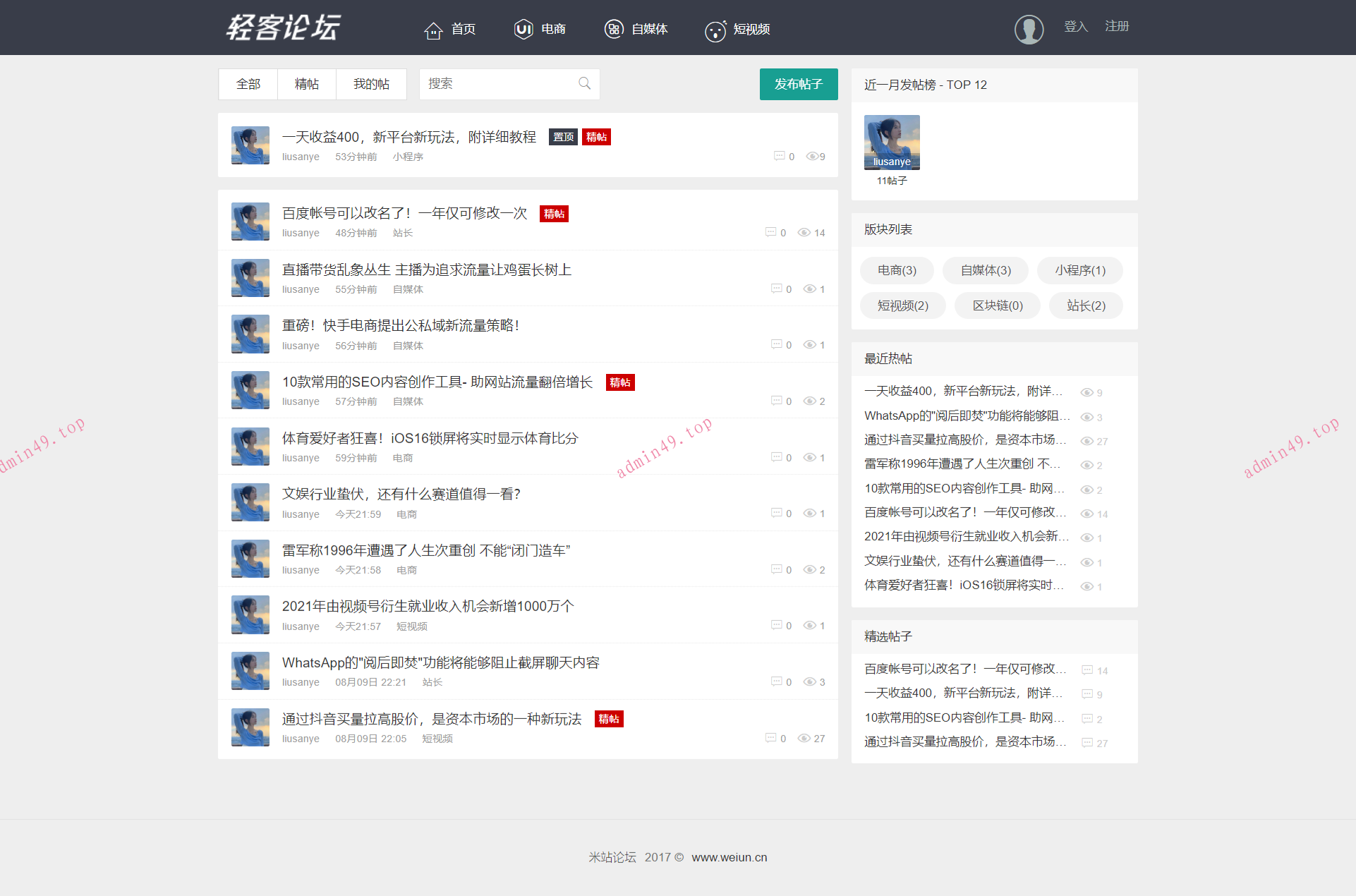
Task: Click the magnifier icon in the search box
Action: pos(584,83)
